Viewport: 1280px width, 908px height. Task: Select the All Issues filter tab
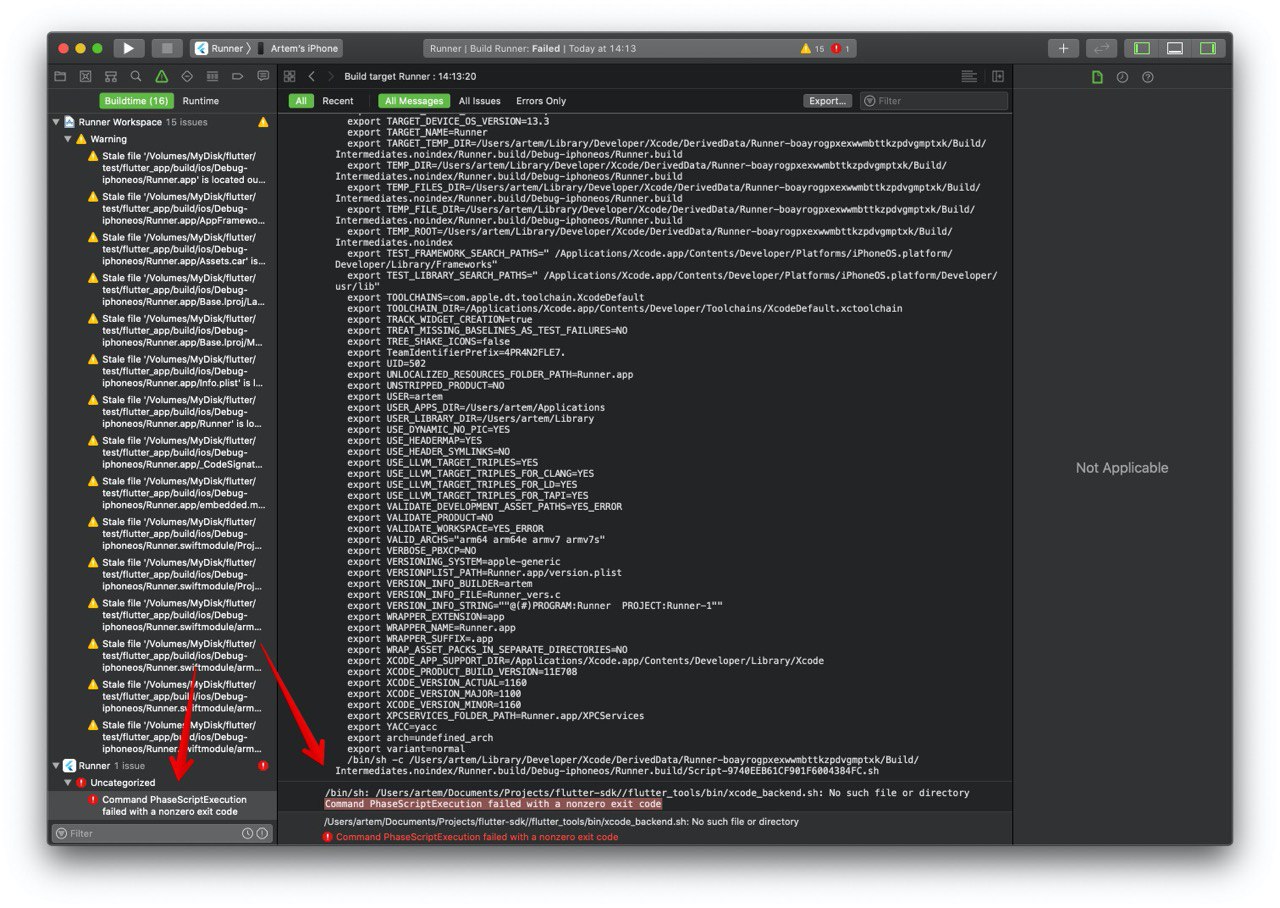click(480, 101)
